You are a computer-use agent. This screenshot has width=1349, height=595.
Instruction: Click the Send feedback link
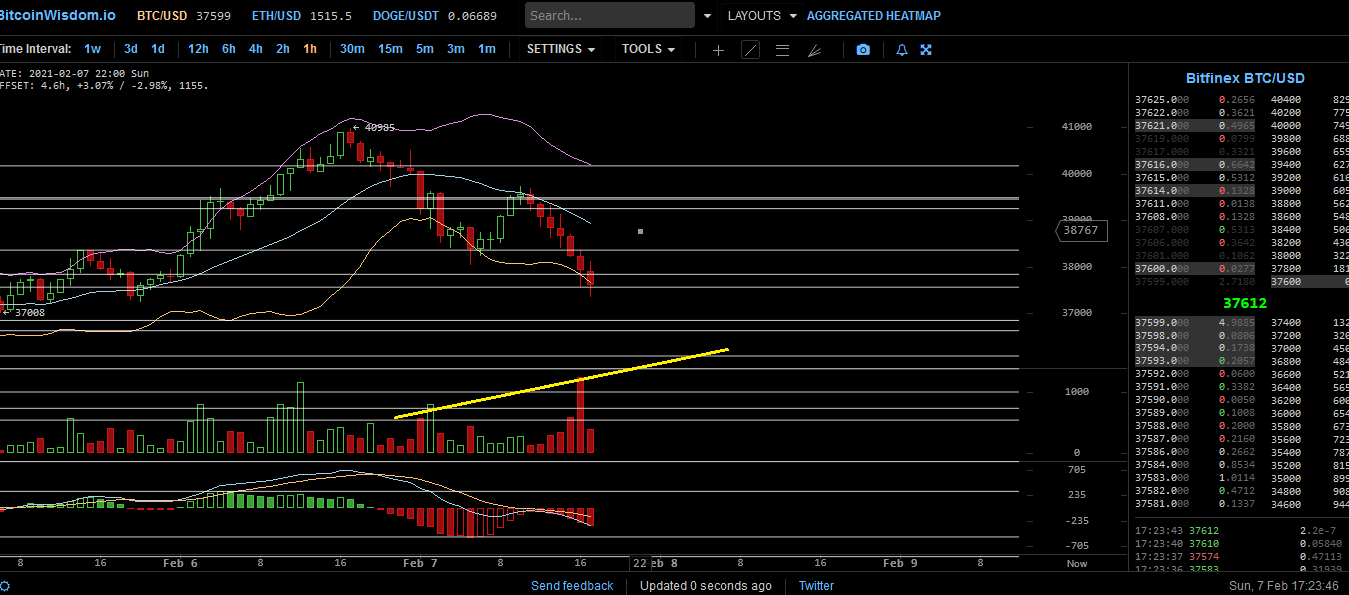[x=572, y=586]
